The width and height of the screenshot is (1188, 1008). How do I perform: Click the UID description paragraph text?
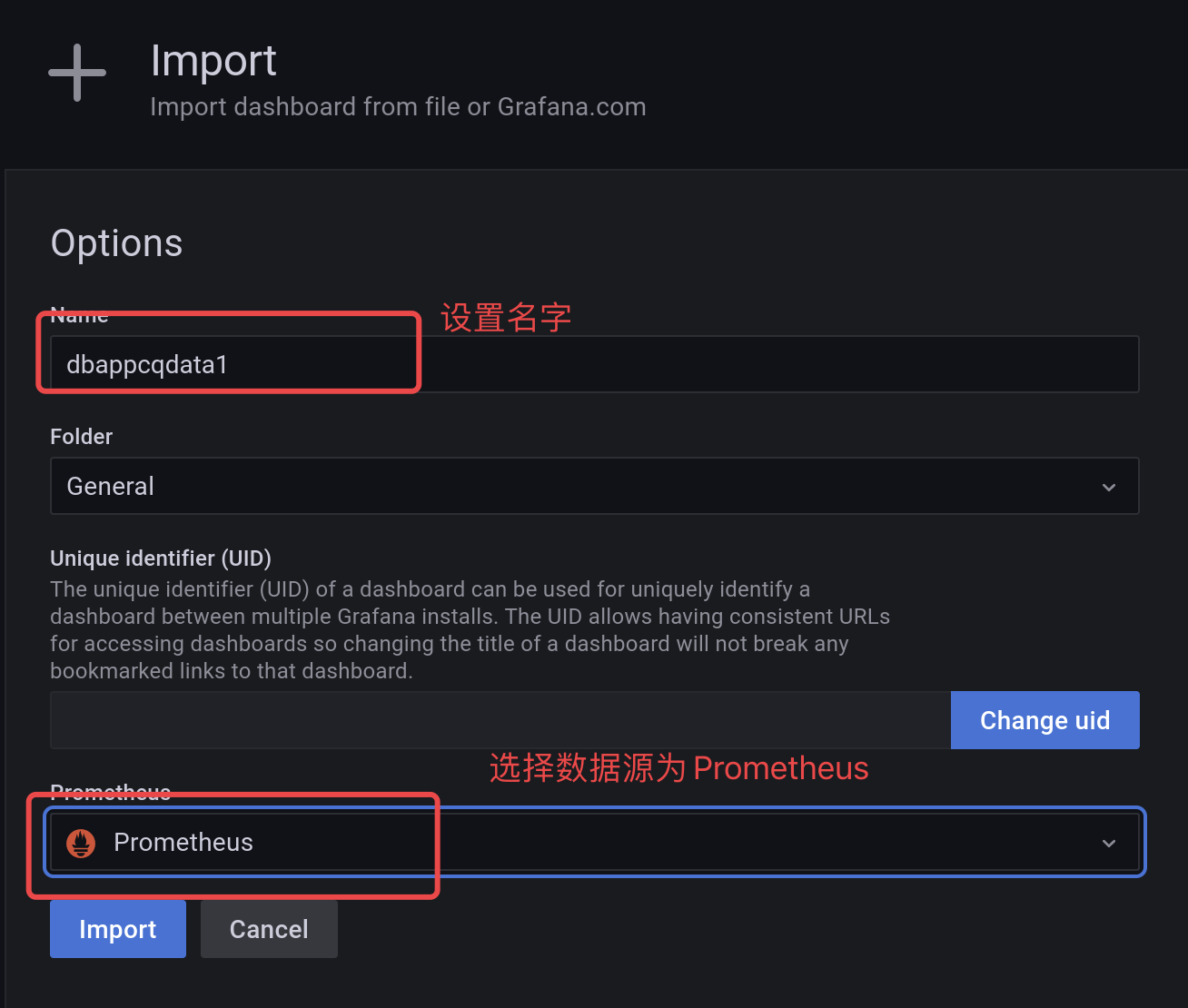pos(470,630)
